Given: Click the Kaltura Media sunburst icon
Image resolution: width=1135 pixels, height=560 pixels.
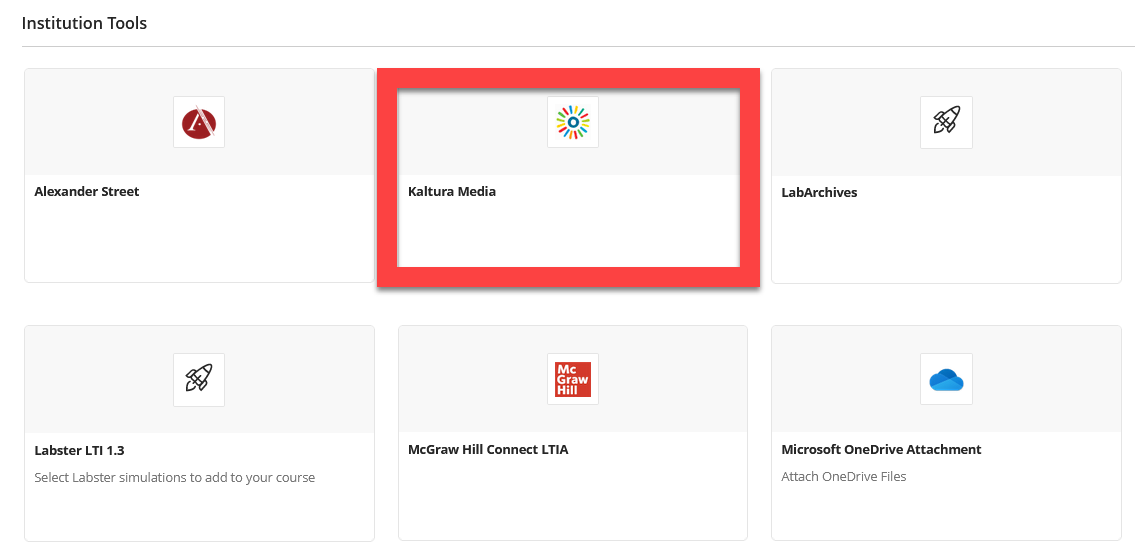Looking at the screenshot, I should click(573, 122).
